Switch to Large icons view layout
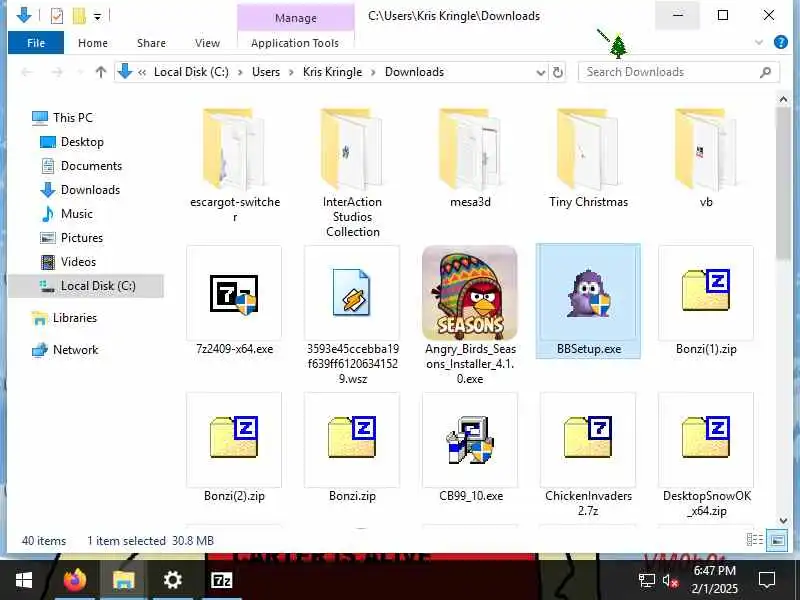Viewport: 800px width, 600px height. point(777,540)
